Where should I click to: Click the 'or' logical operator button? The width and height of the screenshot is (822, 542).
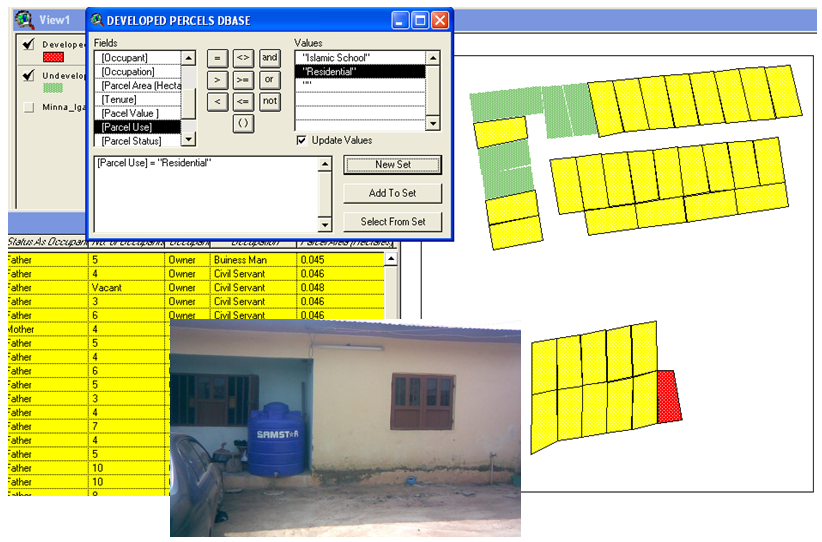coord(270,80)
